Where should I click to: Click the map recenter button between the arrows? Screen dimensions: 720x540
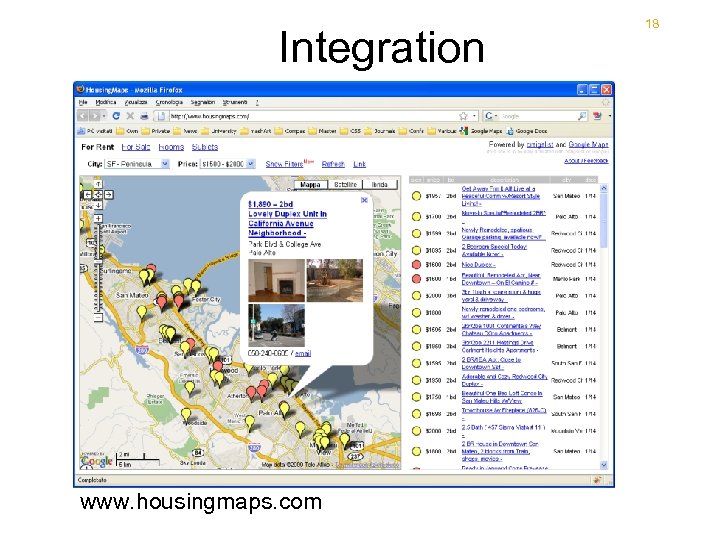click(x=98, y=195)
